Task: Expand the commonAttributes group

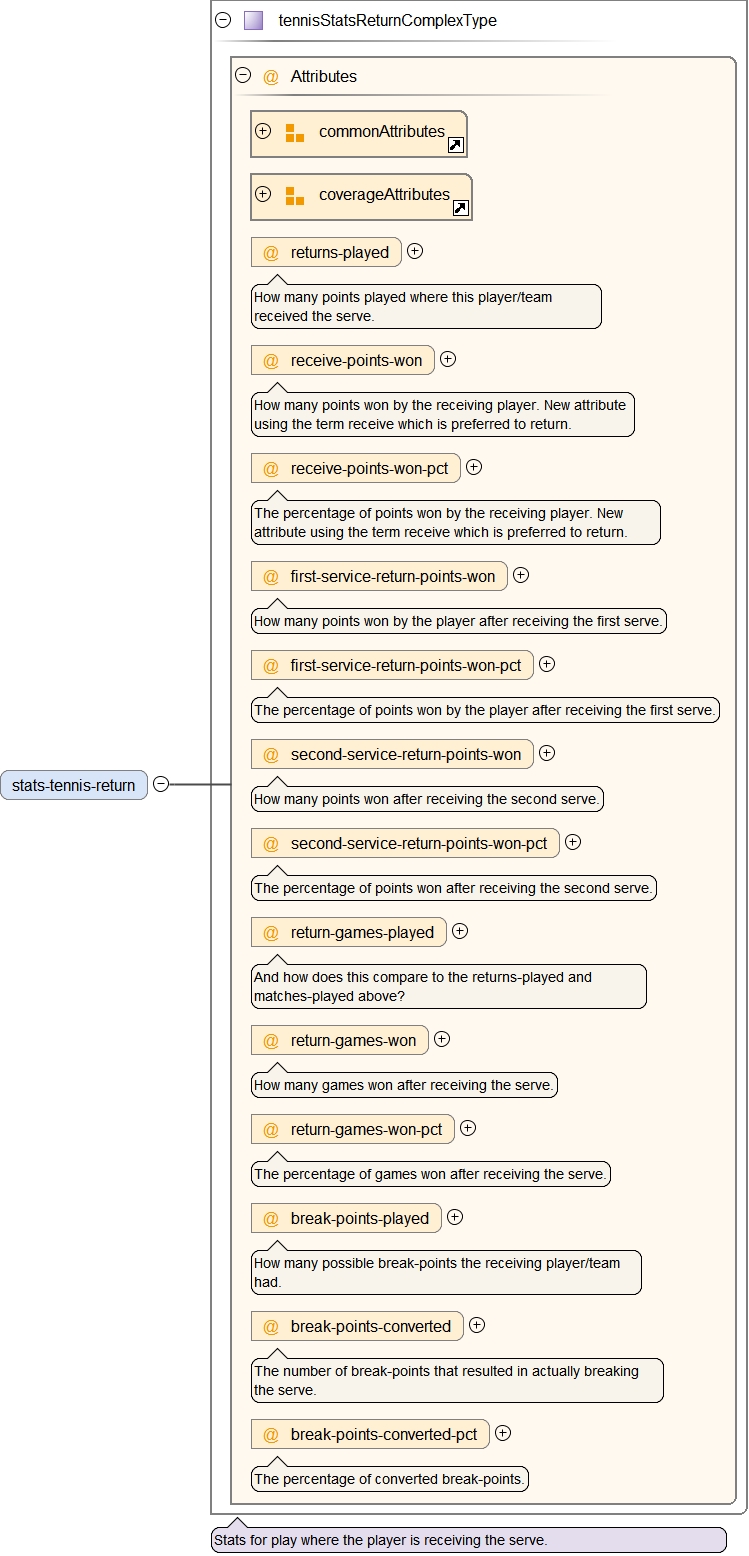Action: [x=263, y=131]
